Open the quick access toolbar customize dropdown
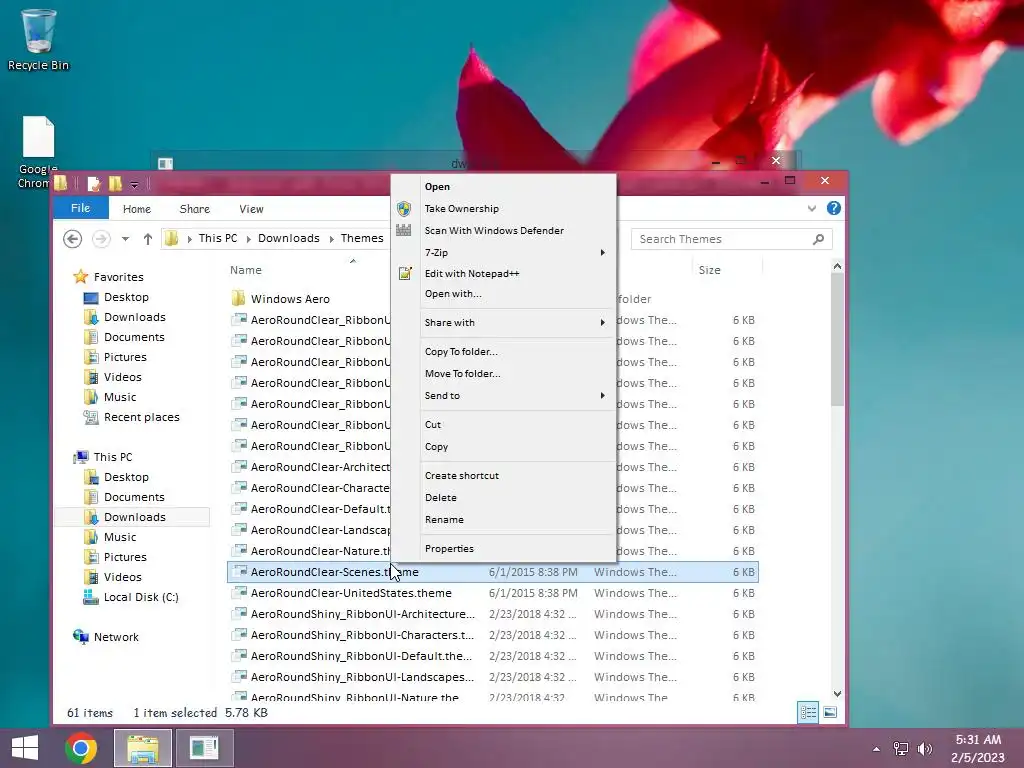 134,185
